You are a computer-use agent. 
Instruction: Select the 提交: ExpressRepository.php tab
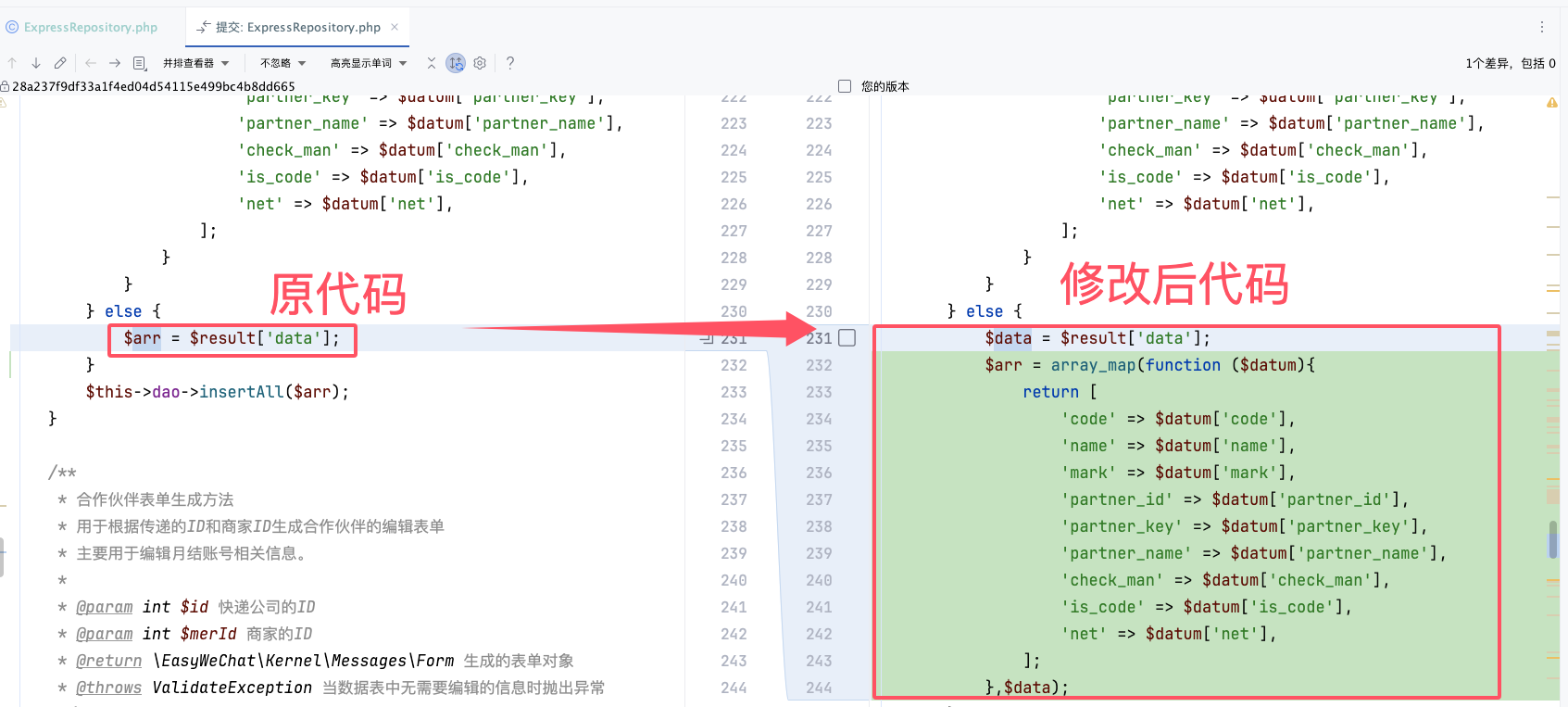pos(298,27)
